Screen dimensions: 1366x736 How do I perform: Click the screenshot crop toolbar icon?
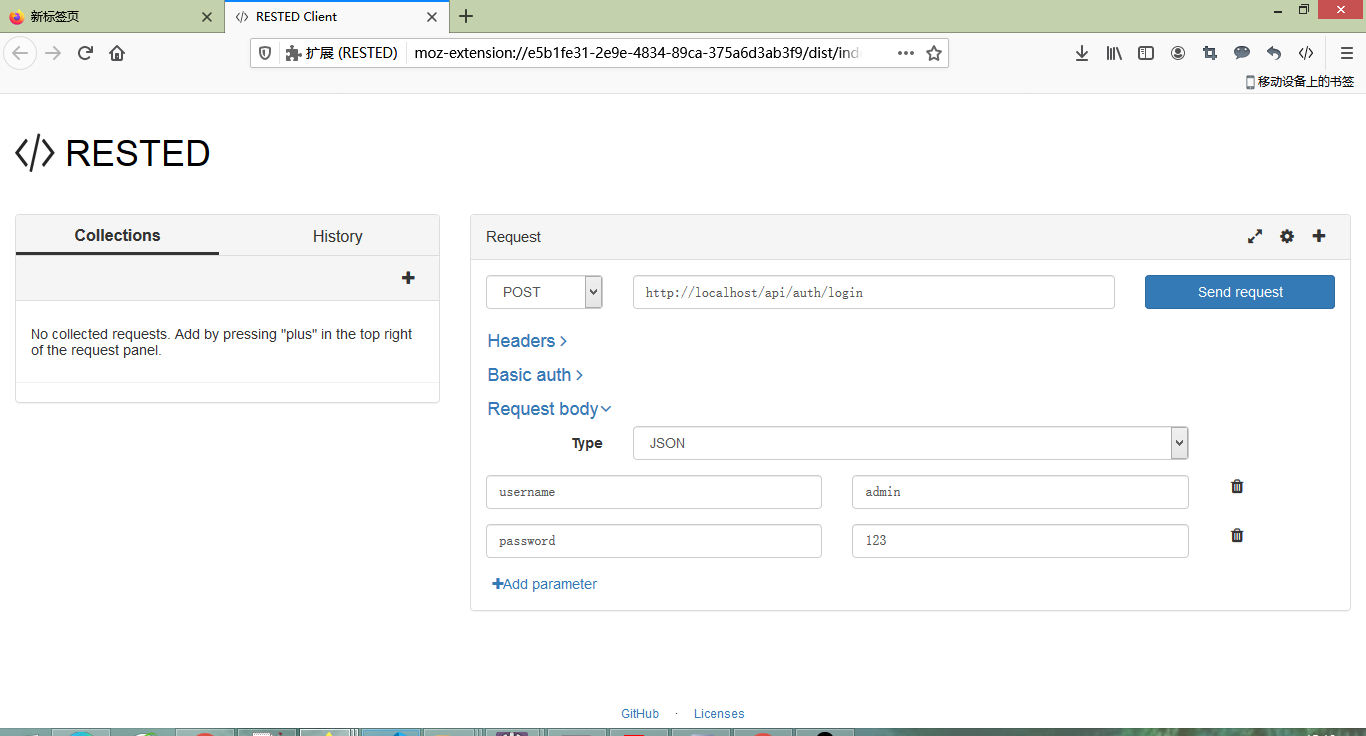tap(1210, 53)
